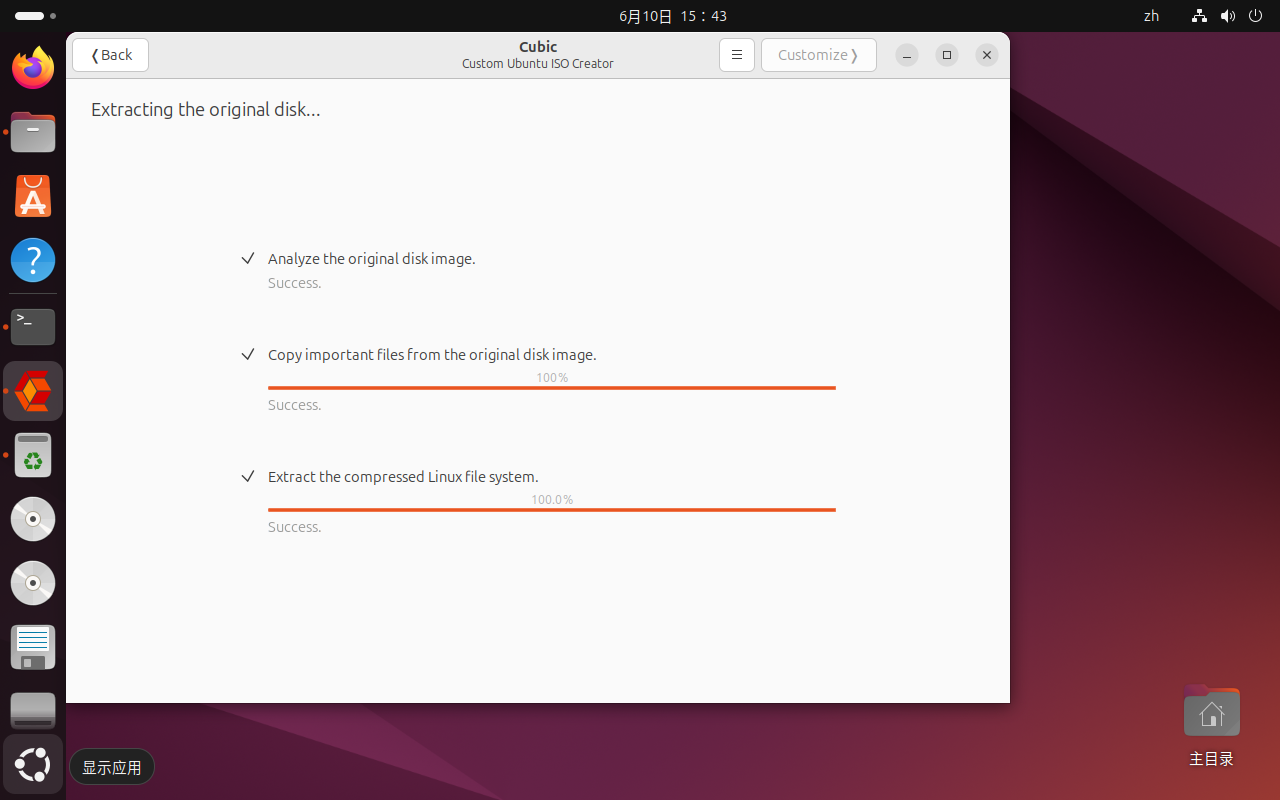Select the 'Analyze the original disk image.' text

click(372, 259)
